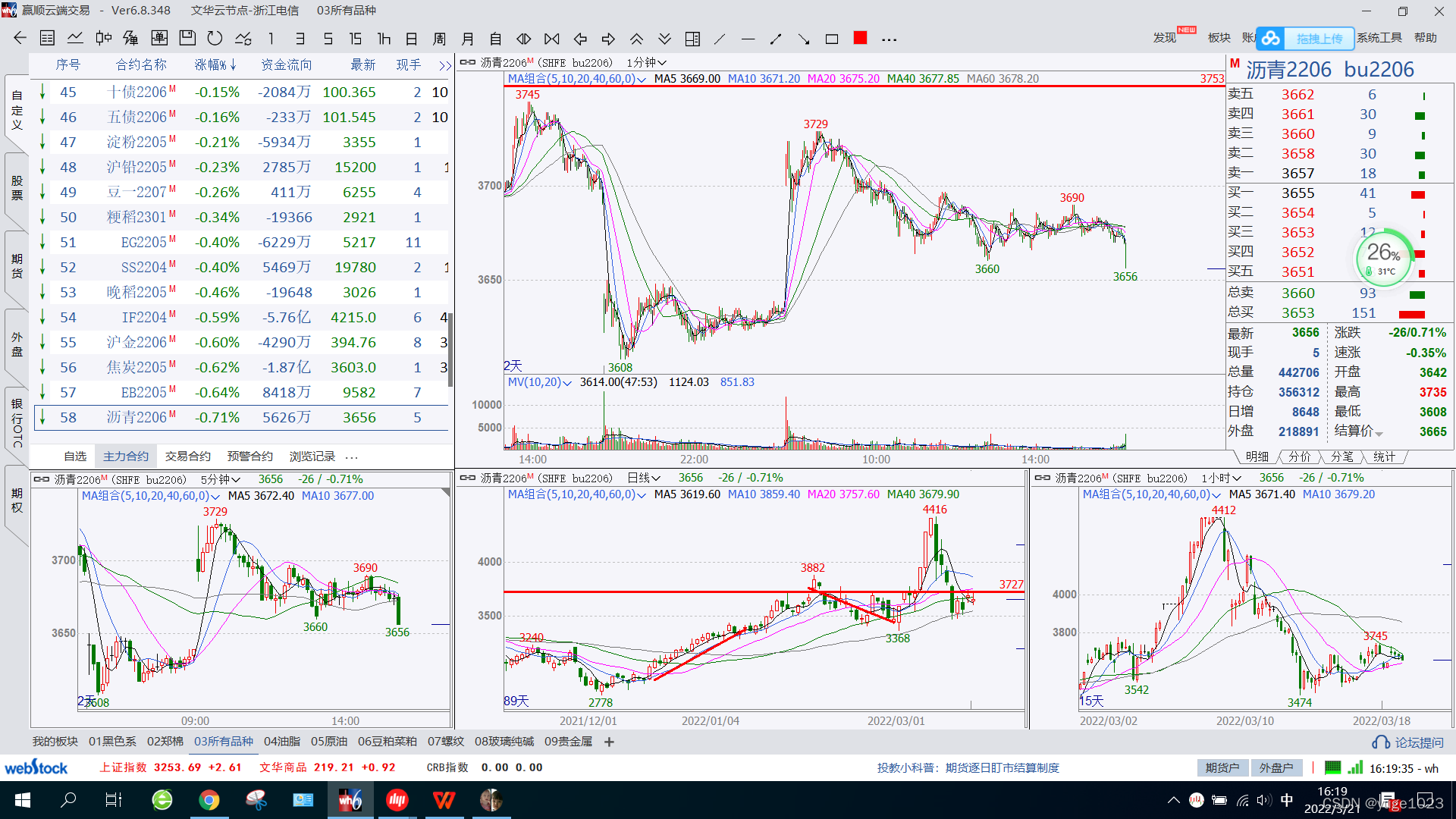Image resolution: width=1456 pixels, height=819 pixels.
Task: Click the compress chart horizontally icon
Action: click(x=552, y=38)
